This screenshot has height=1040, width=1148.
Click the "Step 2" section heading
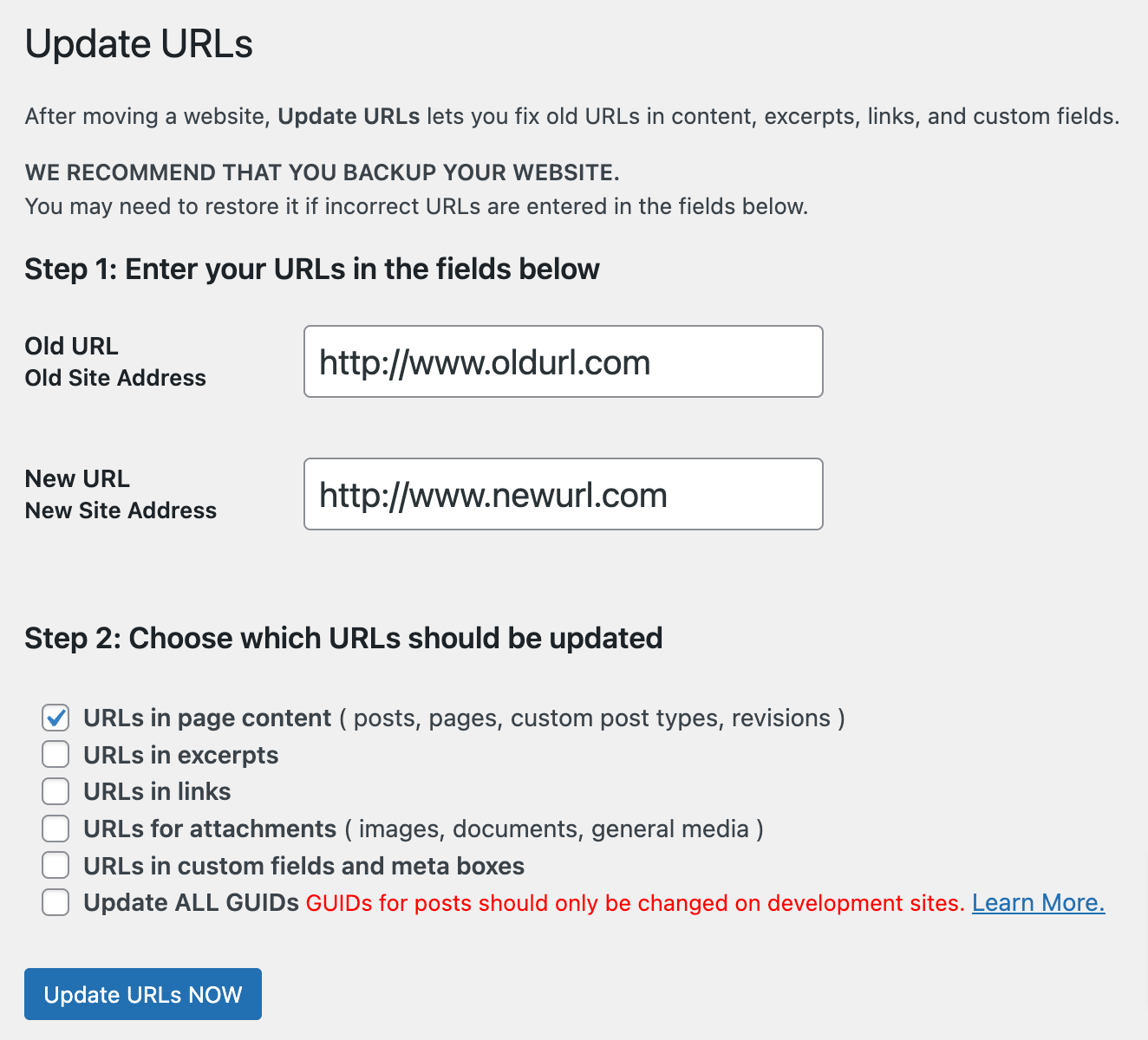point(343,639)
